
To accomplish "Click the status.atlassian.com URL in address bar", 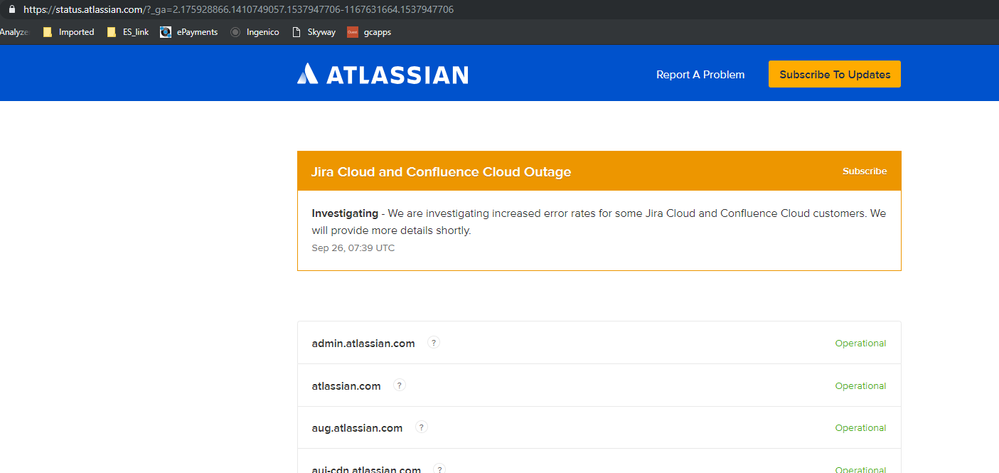I will coord(238,10).
